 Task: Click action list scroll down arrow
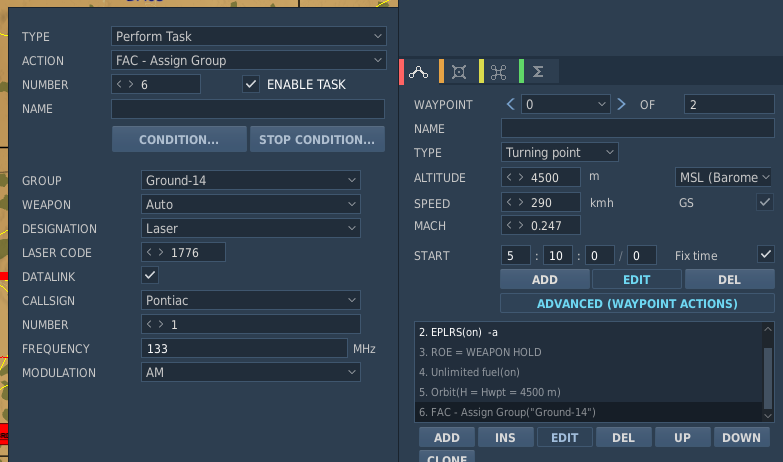[768, 416]
